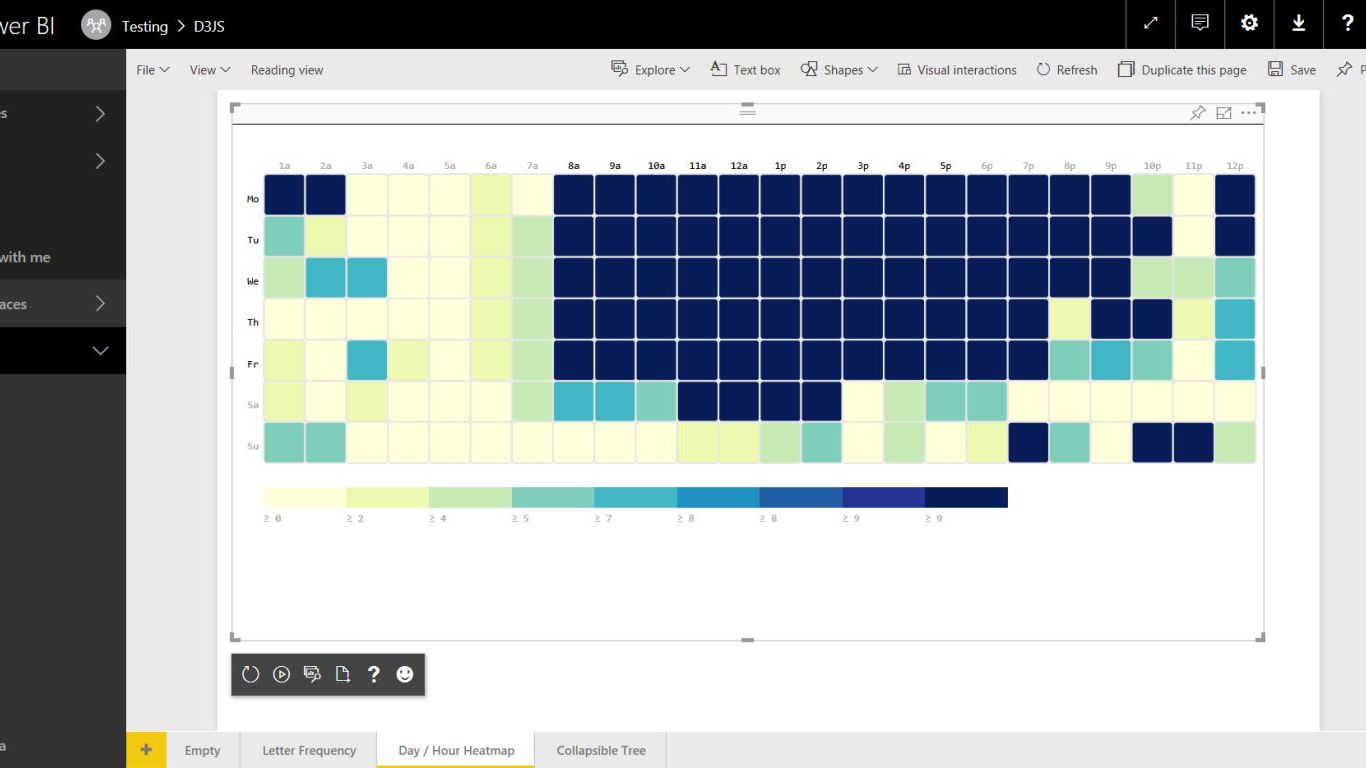1366x768 pixels.
Task: Click the download arrow icon in header
Action: (1298, 23)
